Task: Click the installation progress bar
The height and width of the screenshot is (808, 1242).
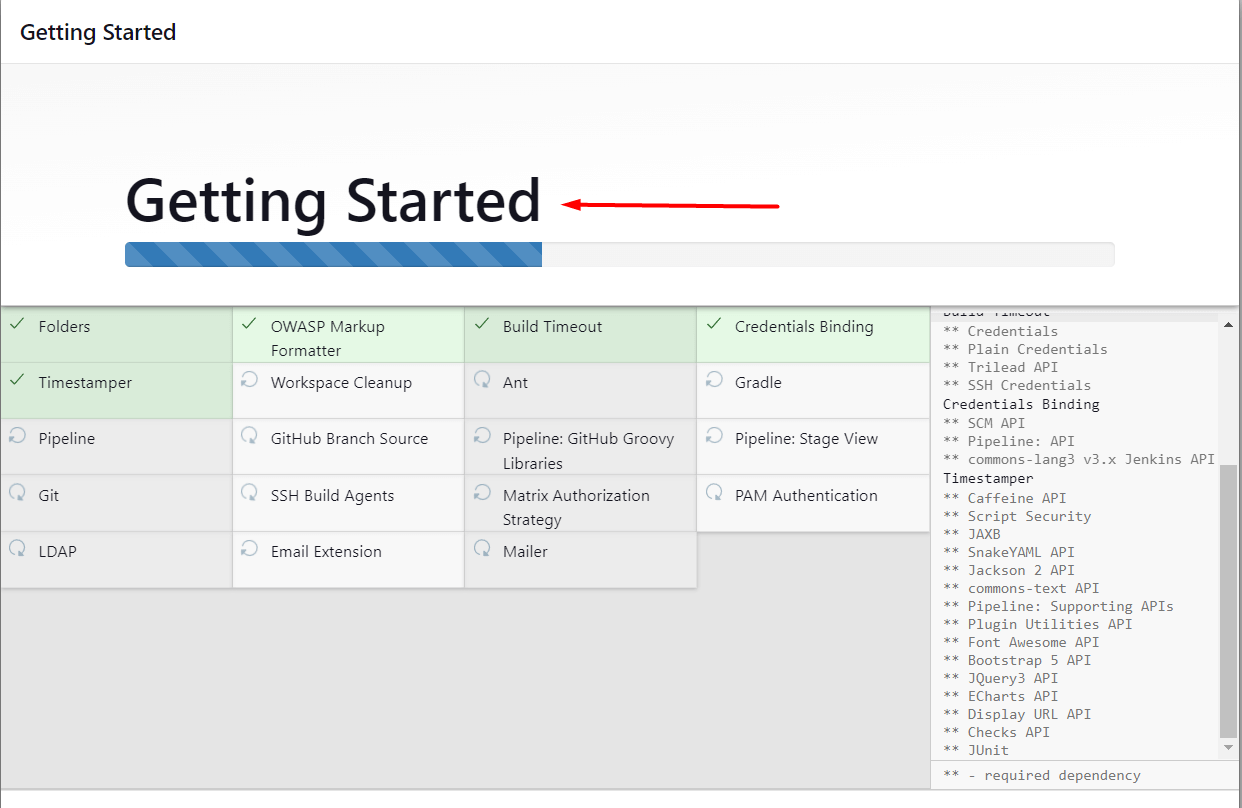Action: [x=619, y=254]
